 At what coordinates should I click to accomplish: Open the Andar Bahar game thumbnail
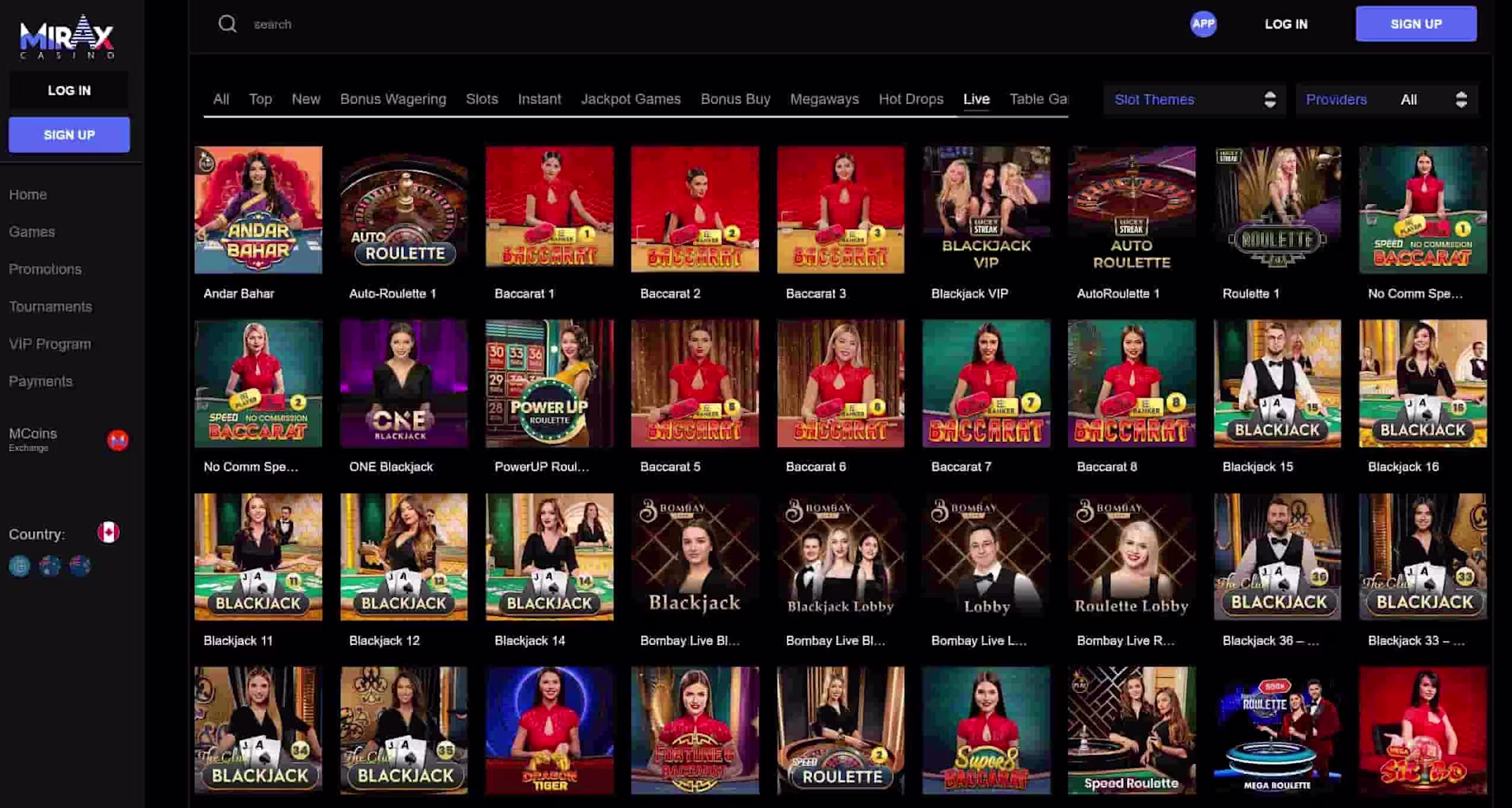pyautogui.click(x=258, y=209)
